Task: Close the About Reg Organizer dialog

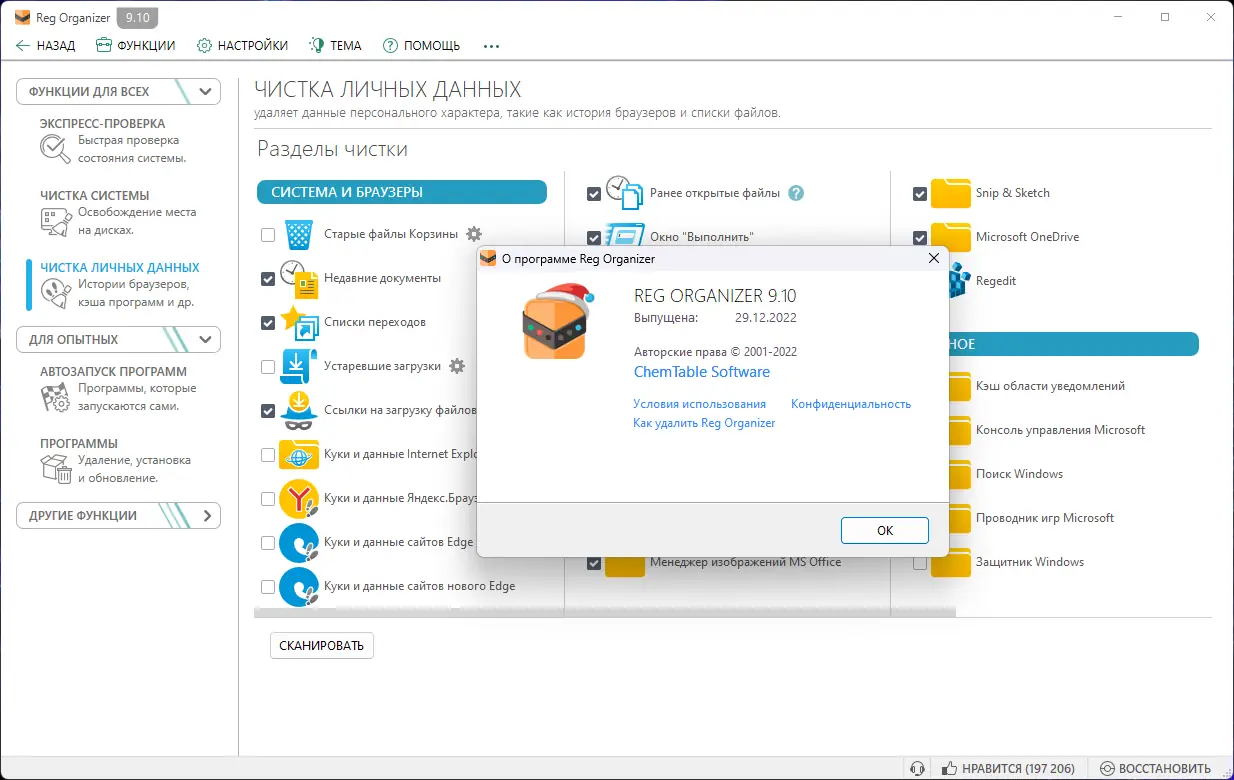Action: (x=934, y=258)
